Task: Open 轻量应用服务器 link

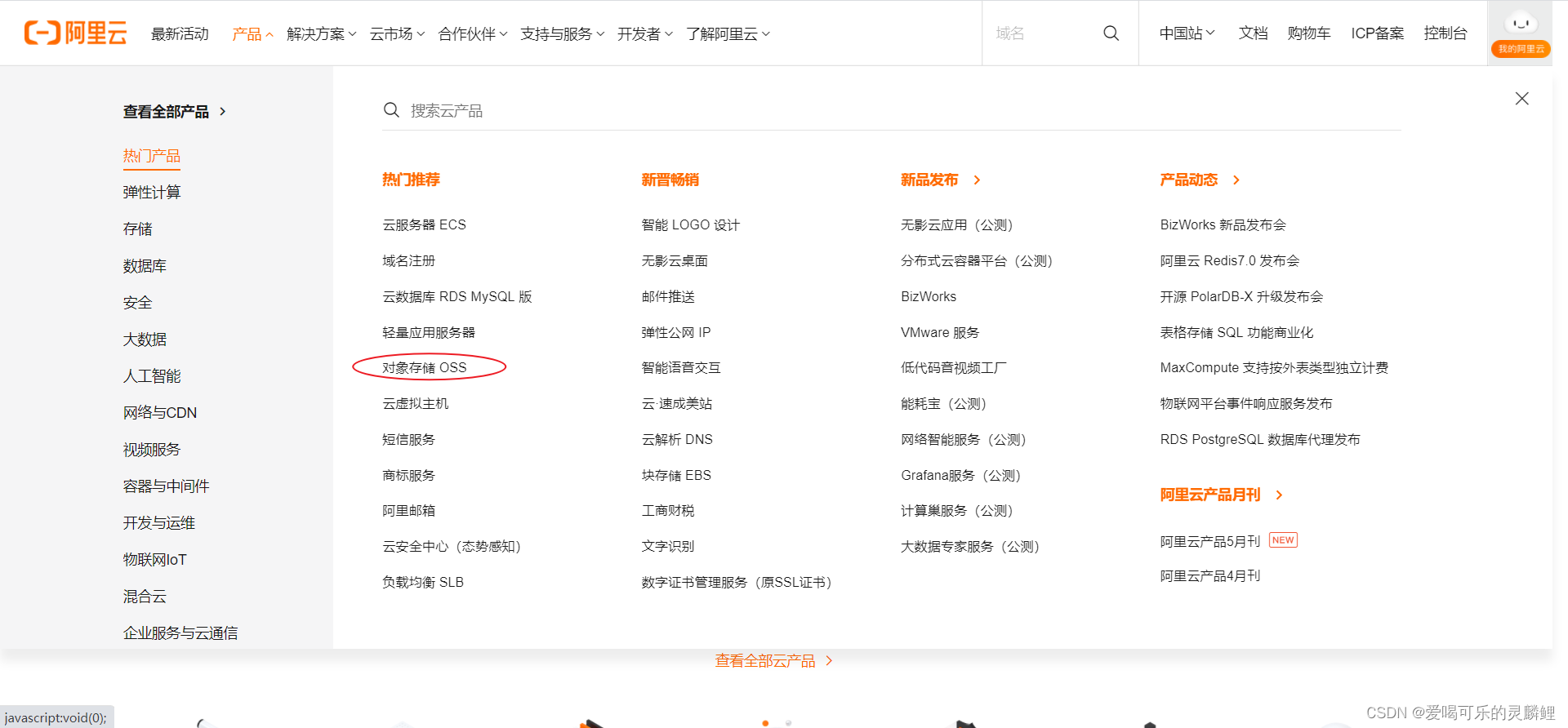Action: click(429, 333)
